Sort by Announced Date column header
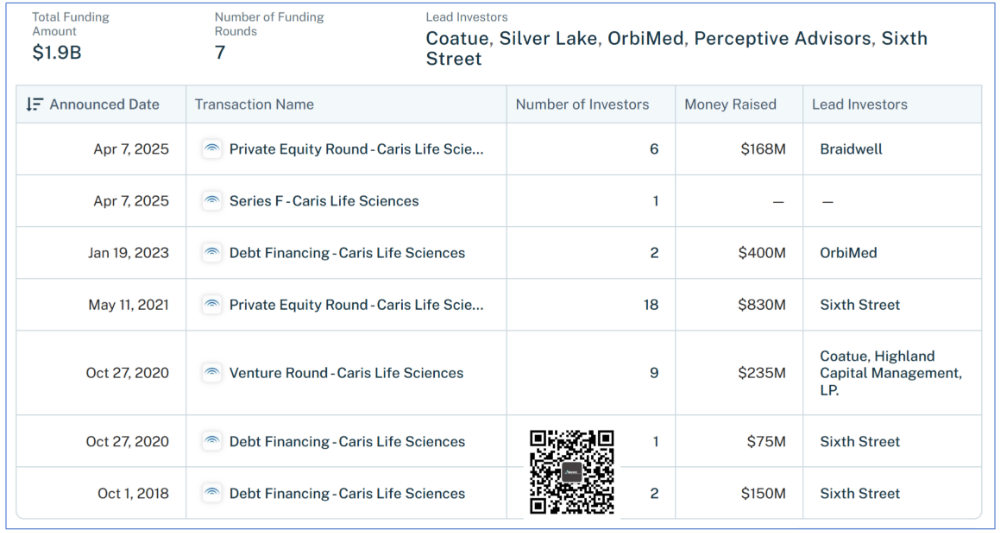This screenshot has width=1000, height=533. 104,104
